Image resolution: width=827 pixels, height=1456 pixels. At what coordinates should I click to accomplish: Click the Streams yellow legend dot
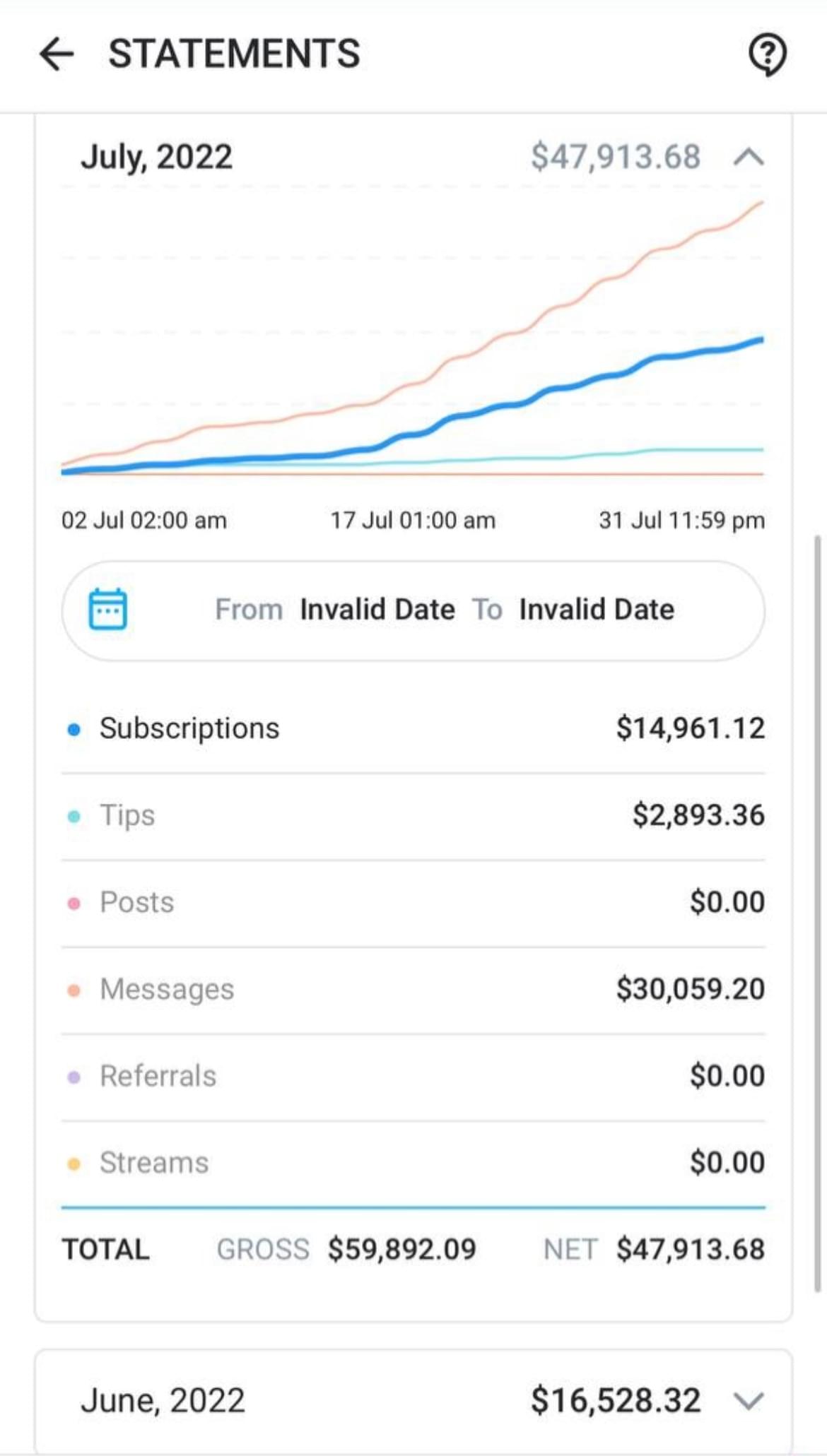[74, 1164]
